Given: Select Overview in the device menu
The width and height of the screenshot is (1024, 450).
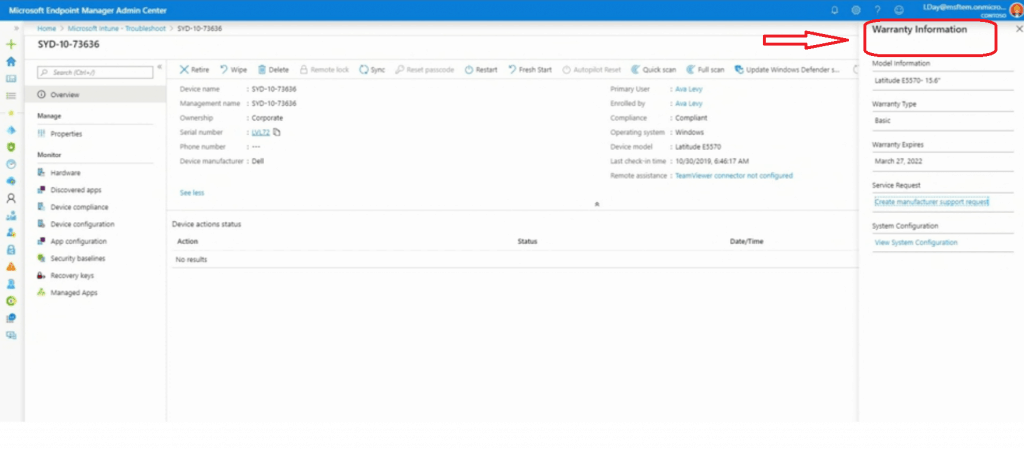Looking at the screenshot, I should click(x=95, y=95).
